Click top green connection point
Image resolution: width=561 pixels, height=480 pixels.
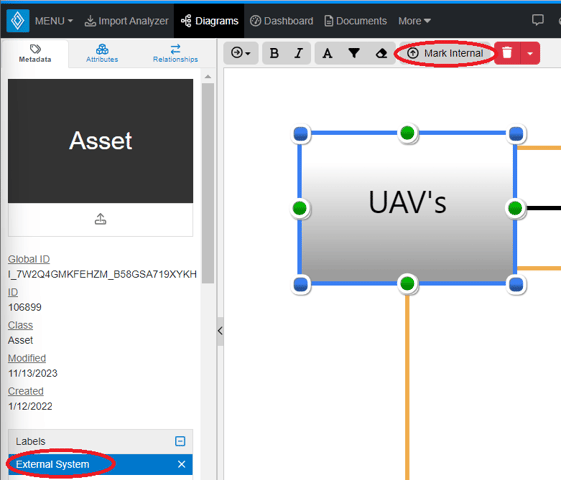pyautogui.click(x=407, y=133)
